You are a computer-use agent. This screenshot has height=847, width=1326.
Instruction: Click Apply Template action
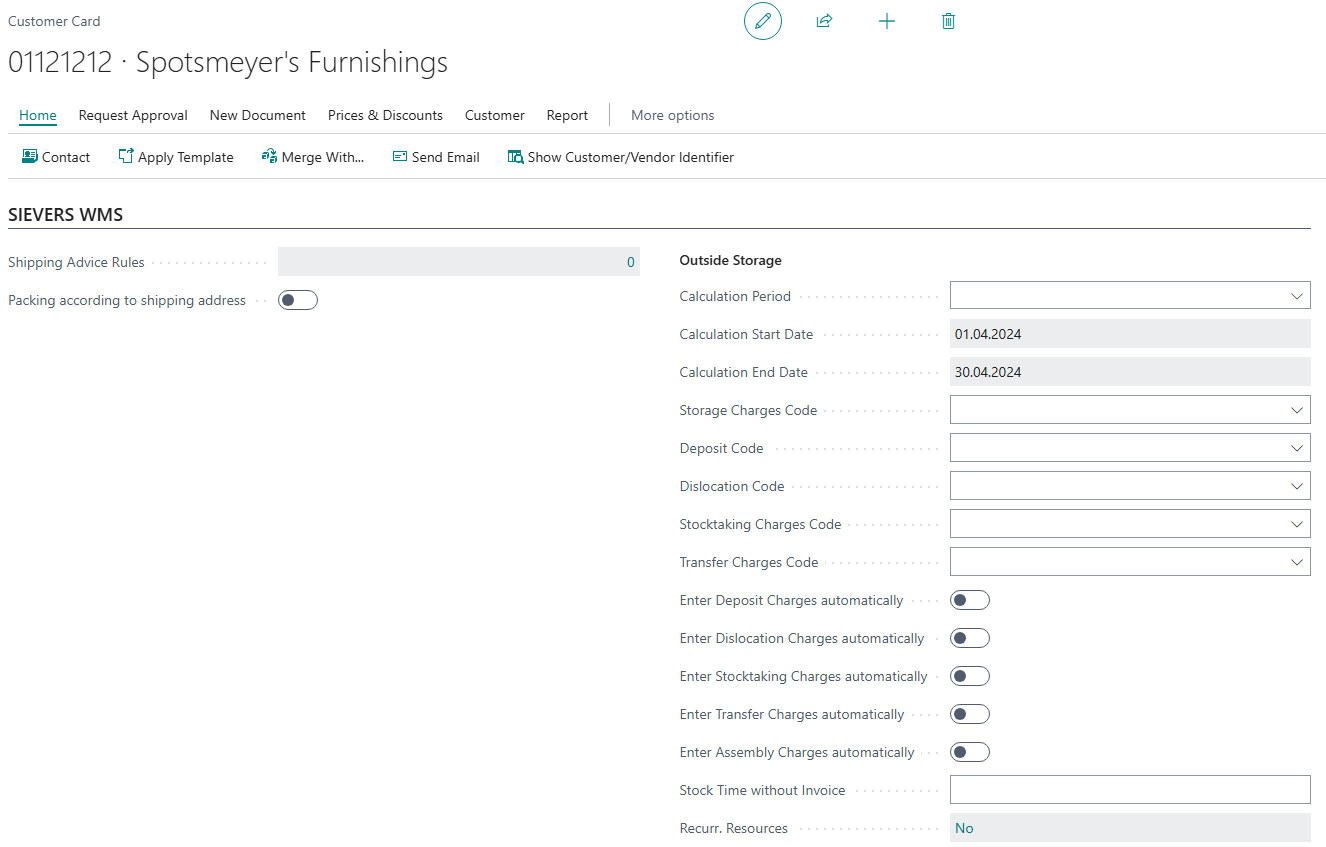tap(176, 157)
